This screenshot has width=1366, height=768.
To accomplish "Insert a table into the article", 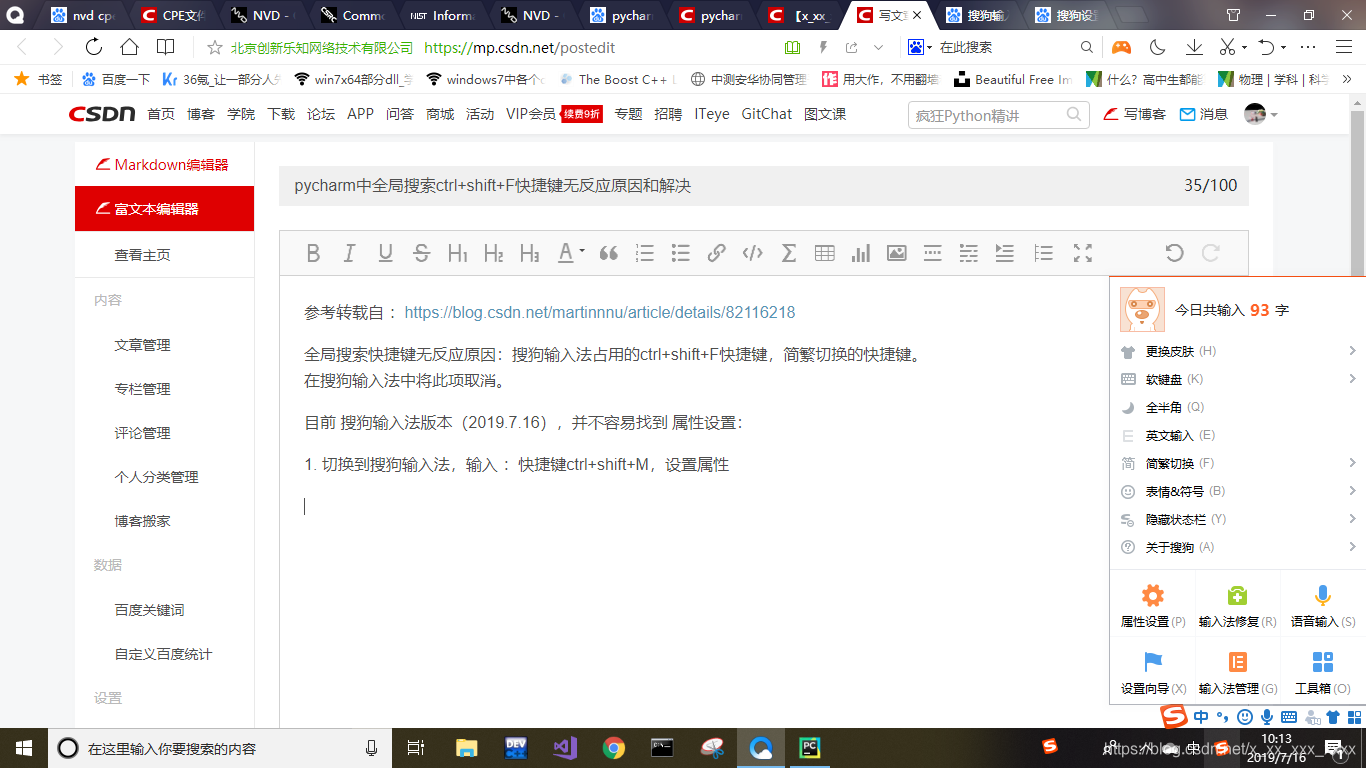I will click(x=825, y=253).
